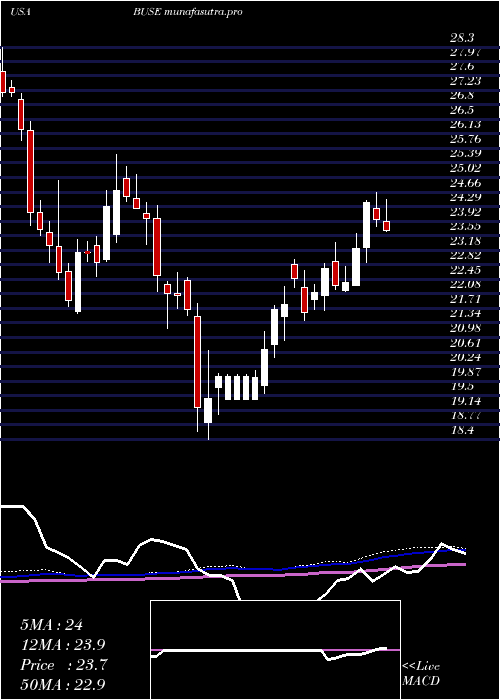Viewport: 500px width, 700px height.
Task: Select the 27.23 price axis label
Action: pos(466,81)
